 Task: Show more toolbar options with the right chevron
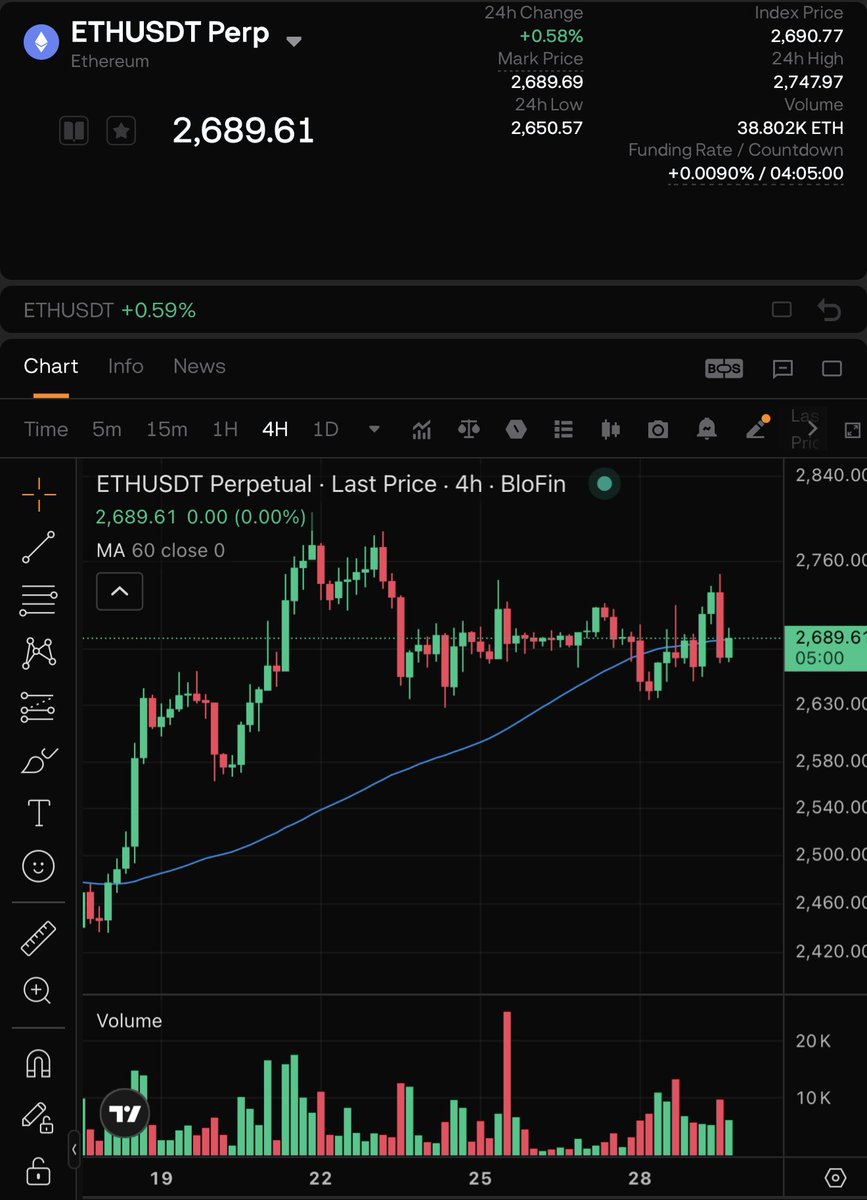coord(812,429)
